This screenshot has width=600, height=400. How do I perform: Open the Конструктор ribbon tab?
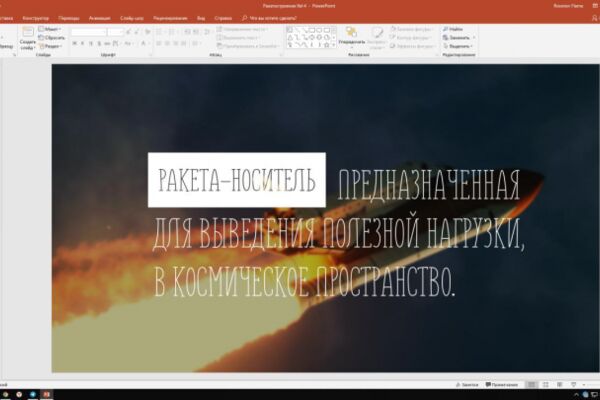[36, 18]
